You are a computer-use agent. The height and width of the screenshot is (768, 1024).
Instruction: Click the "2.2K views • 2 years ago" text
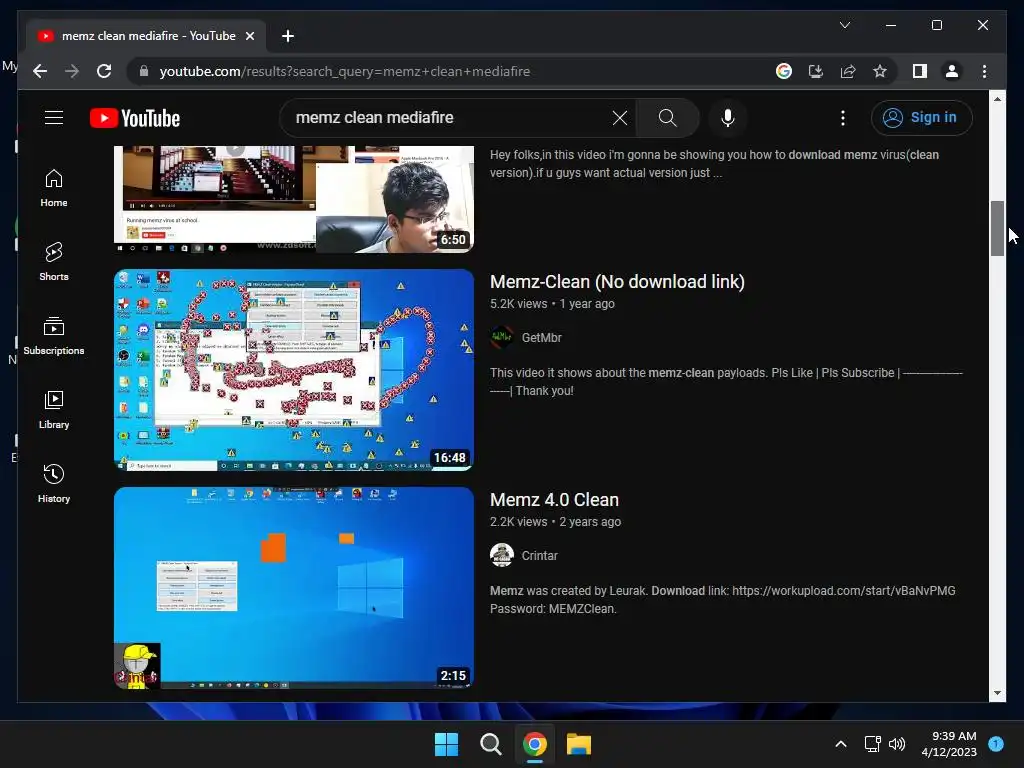[x=555, y=522]
